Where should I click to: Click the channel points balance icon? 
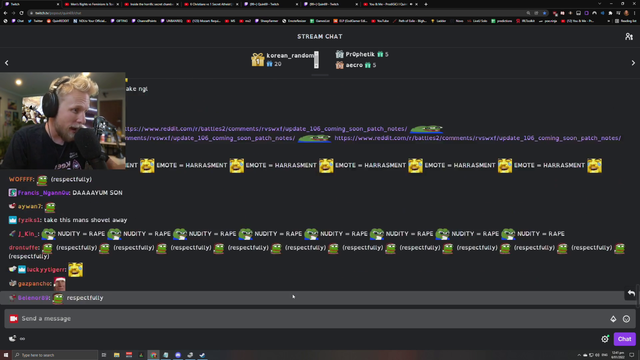(x=13, y=338)
